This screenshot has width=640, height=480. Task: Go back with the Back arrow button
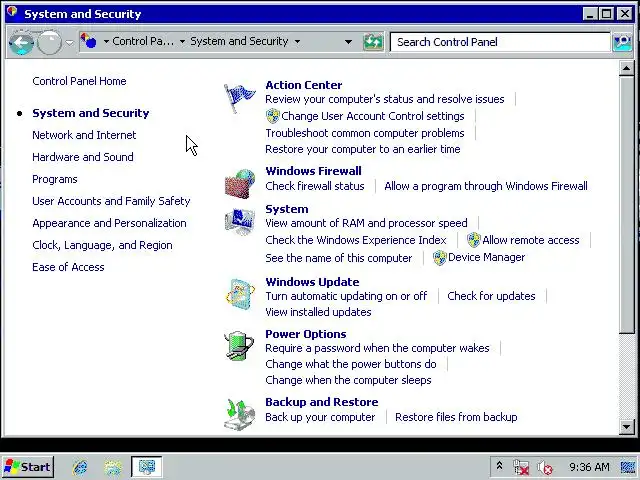[21, 42]
